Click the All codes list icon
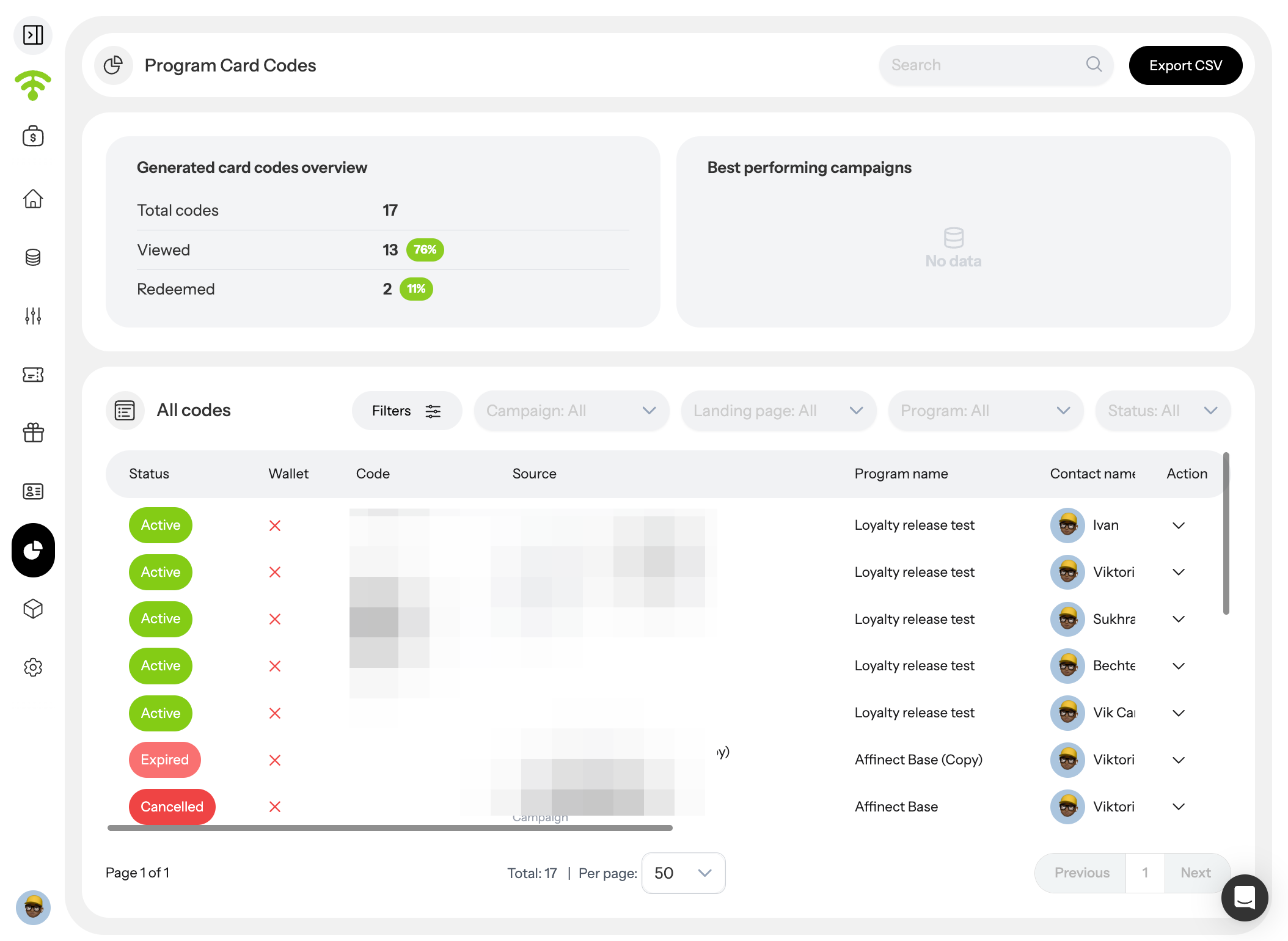This screenshot has height=941, width=1288. 125,411
